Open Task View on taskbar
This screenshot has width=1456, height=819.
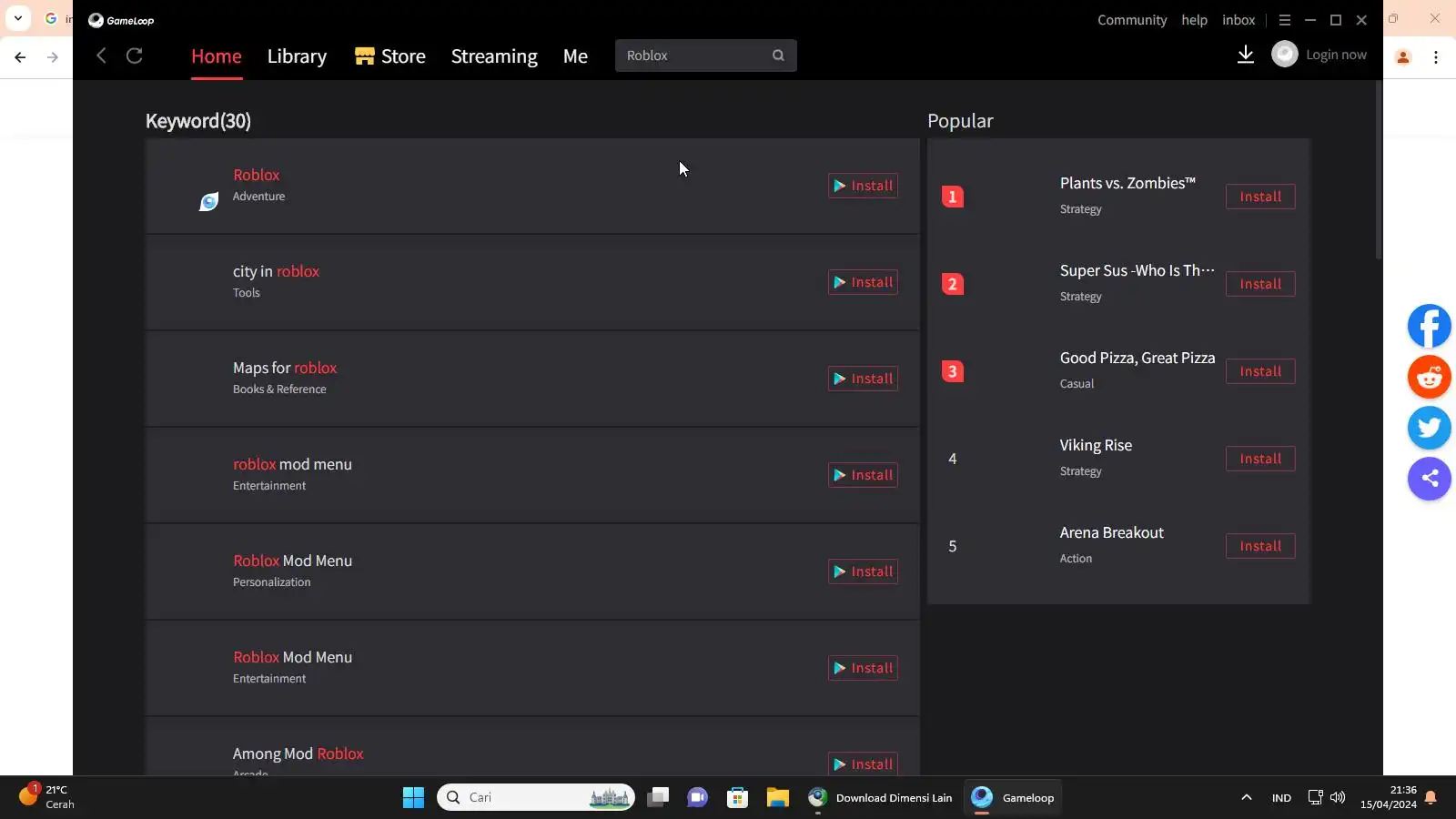point(658,798)
